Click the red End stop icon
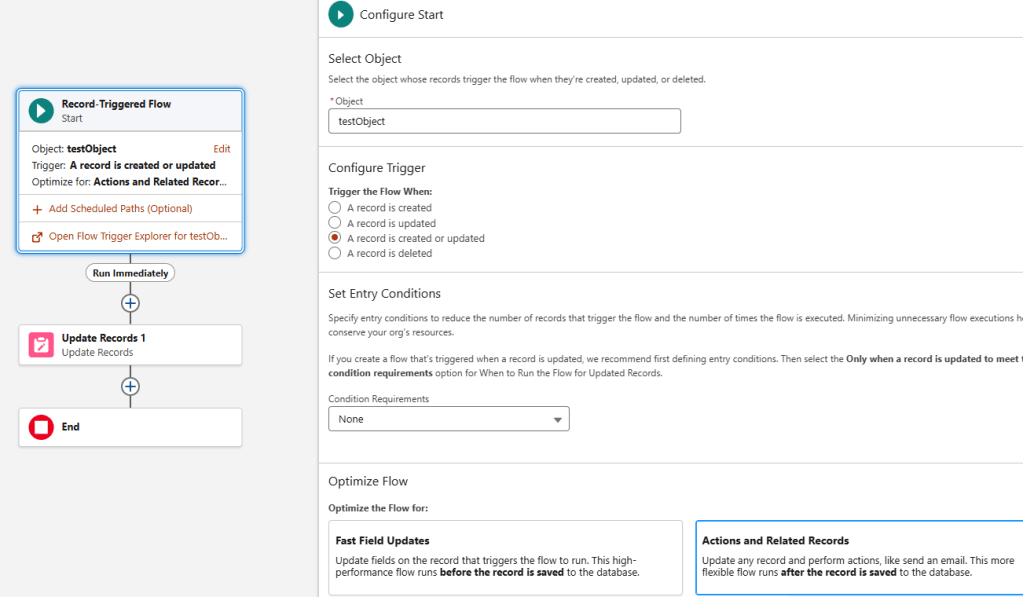The height and width of the screenshot is (597, 1023). (x=41, y=427)
